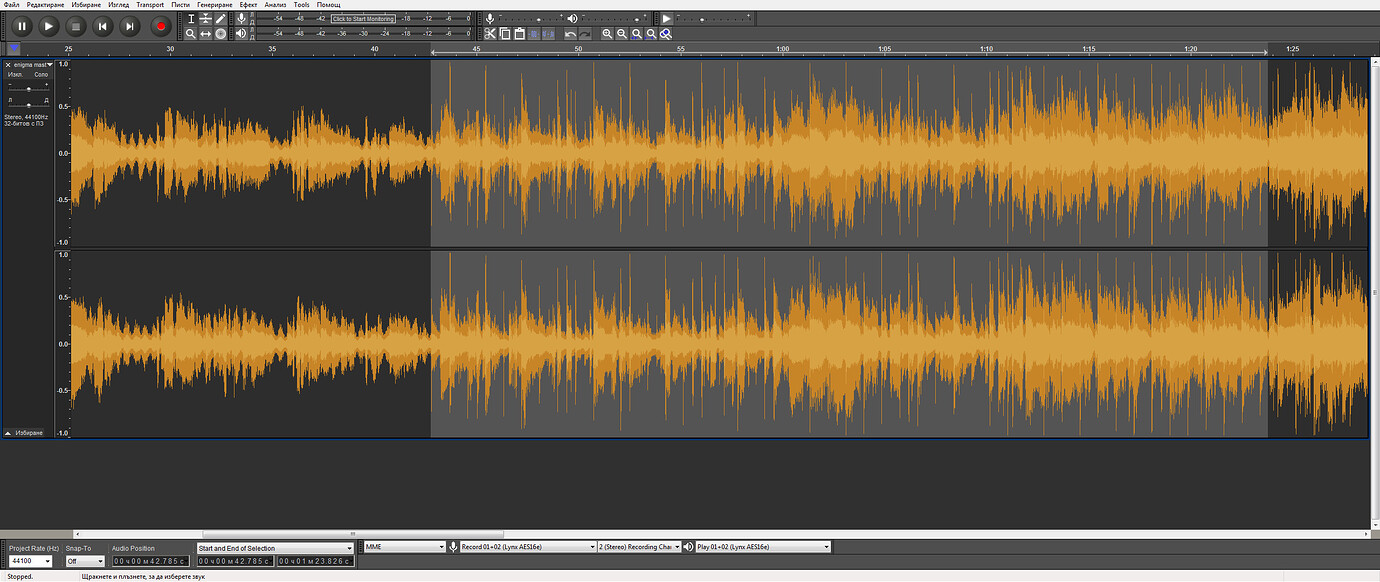
Task: Mute the enigma track via Изкл button
Action: (14, 73)
